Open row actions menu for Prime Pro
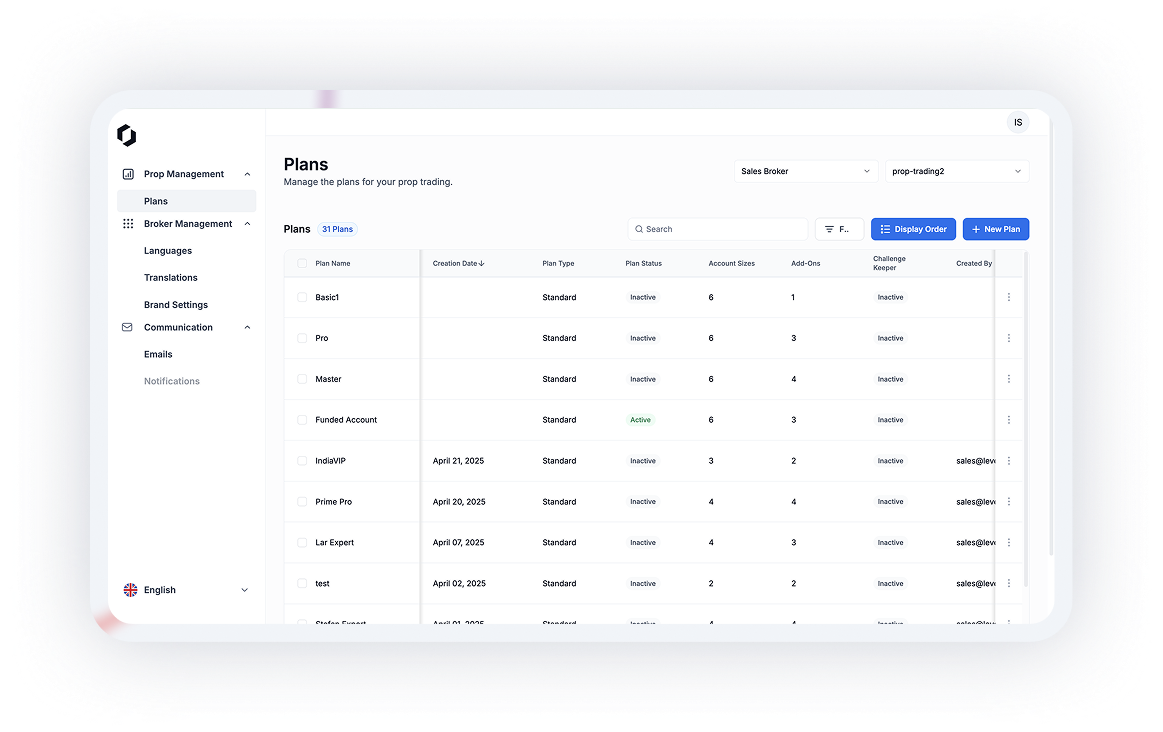The height and width of the screenshot is (732, 1163). pyautogui.click(x=1009, y=502)
